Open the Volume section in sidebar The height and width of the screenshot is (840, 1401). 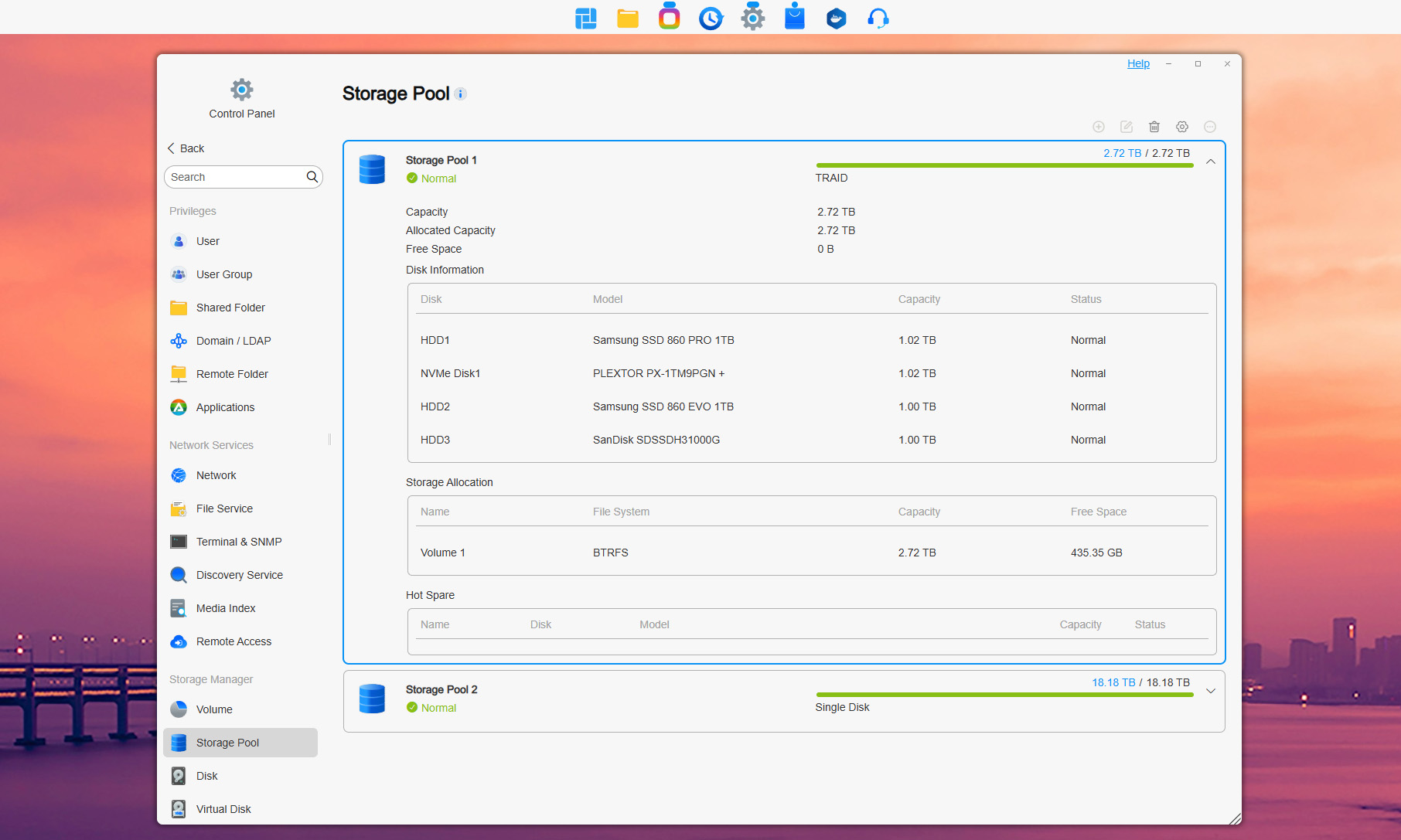click(214, 709)
